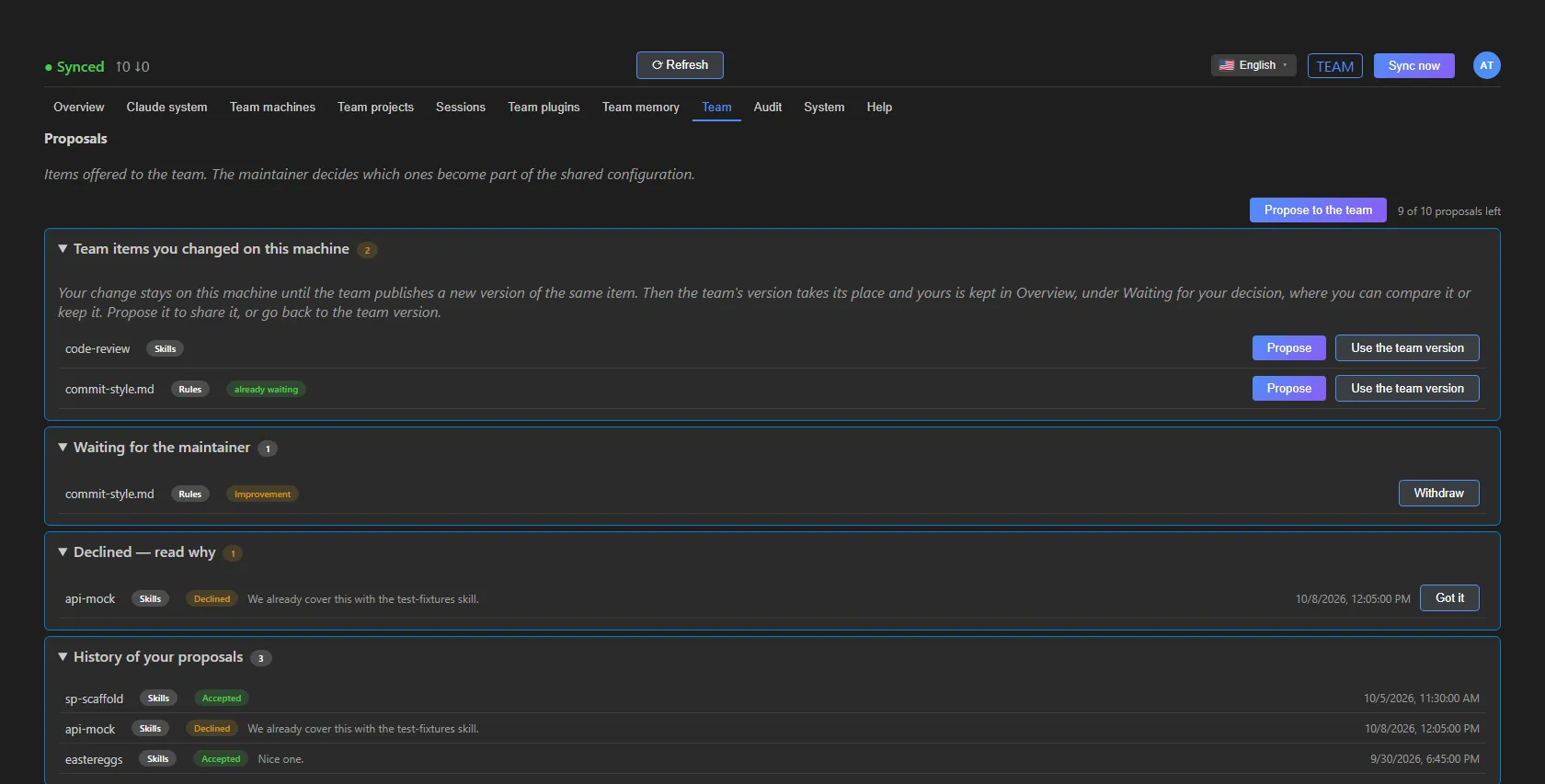Open the AT user avatar menu
Viewport: 1545px width, 784px height.
(1486, 65)
